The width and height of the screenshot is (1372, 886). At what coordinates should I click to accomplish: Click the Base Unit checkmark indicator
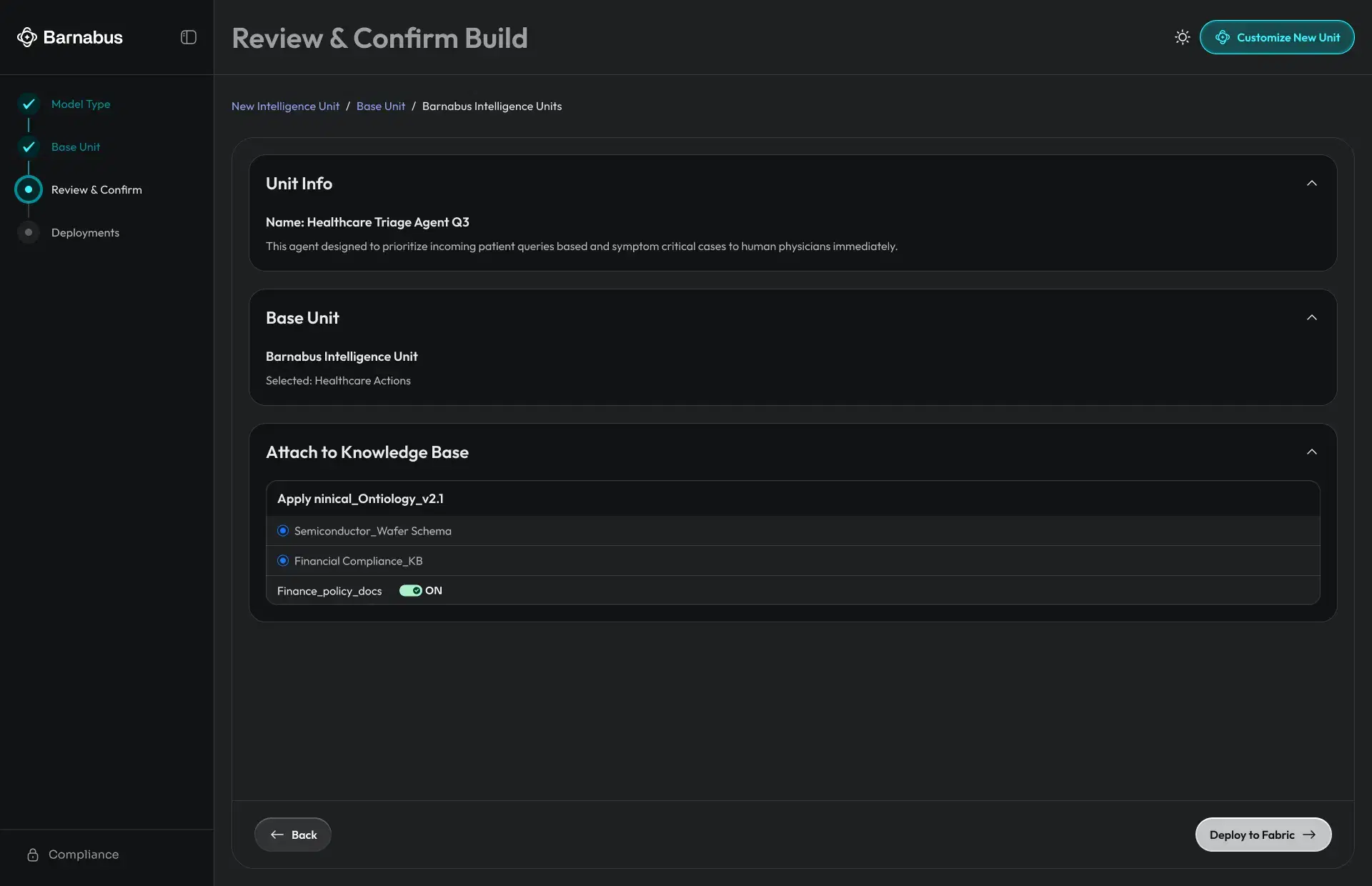28,146
